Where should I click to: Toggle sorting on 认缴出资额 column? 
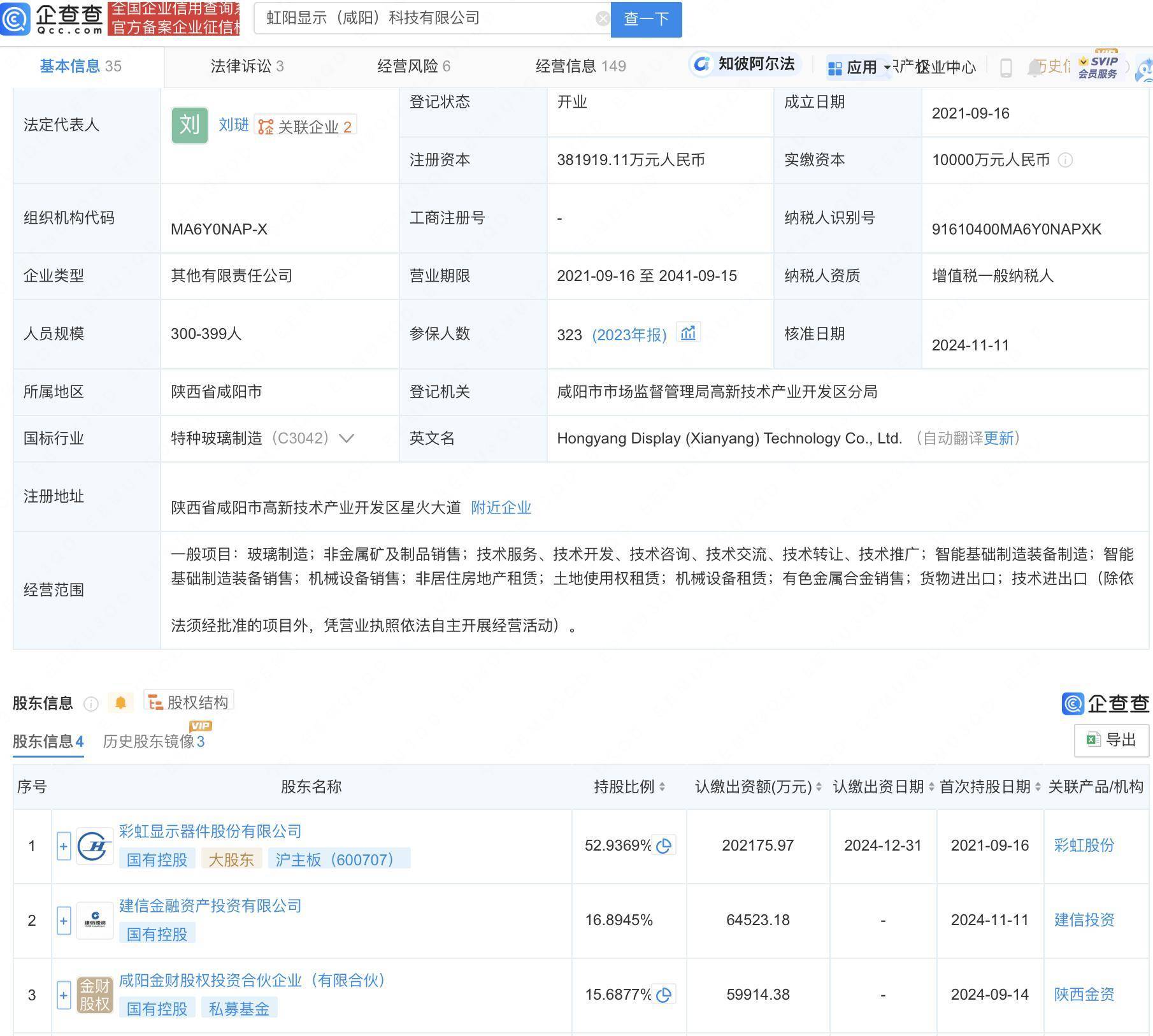coord(818,787)
